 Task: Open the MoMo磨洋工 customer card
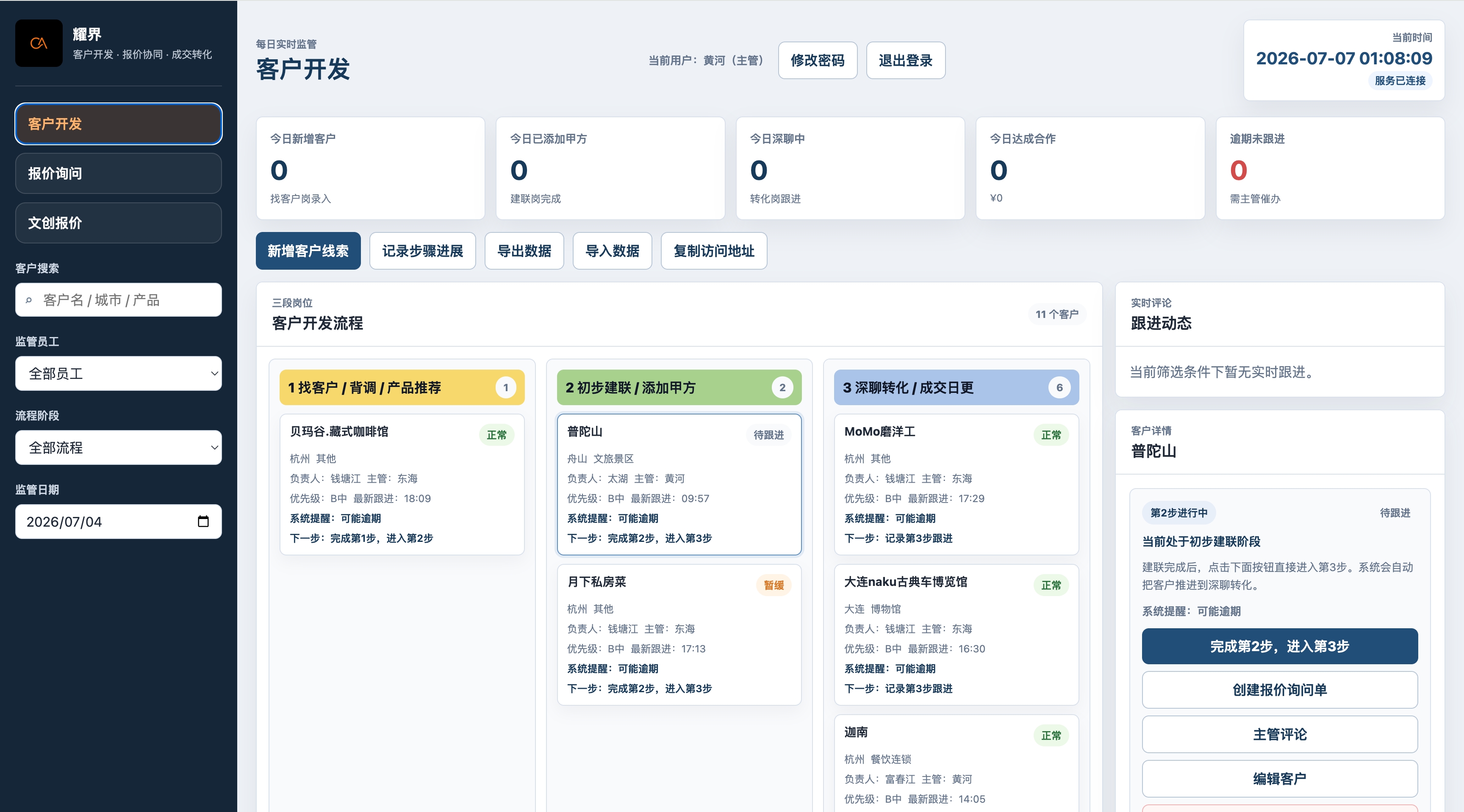pos(957,484)
